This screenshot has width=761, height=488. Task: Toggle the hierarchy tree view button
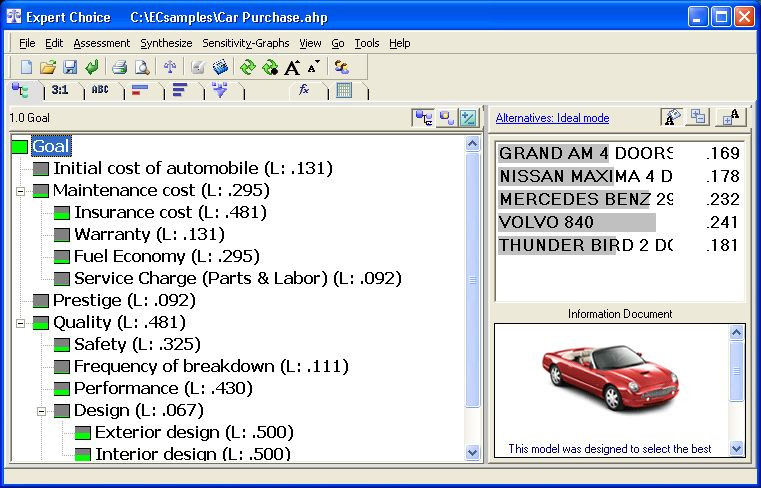tap(424, 118)
